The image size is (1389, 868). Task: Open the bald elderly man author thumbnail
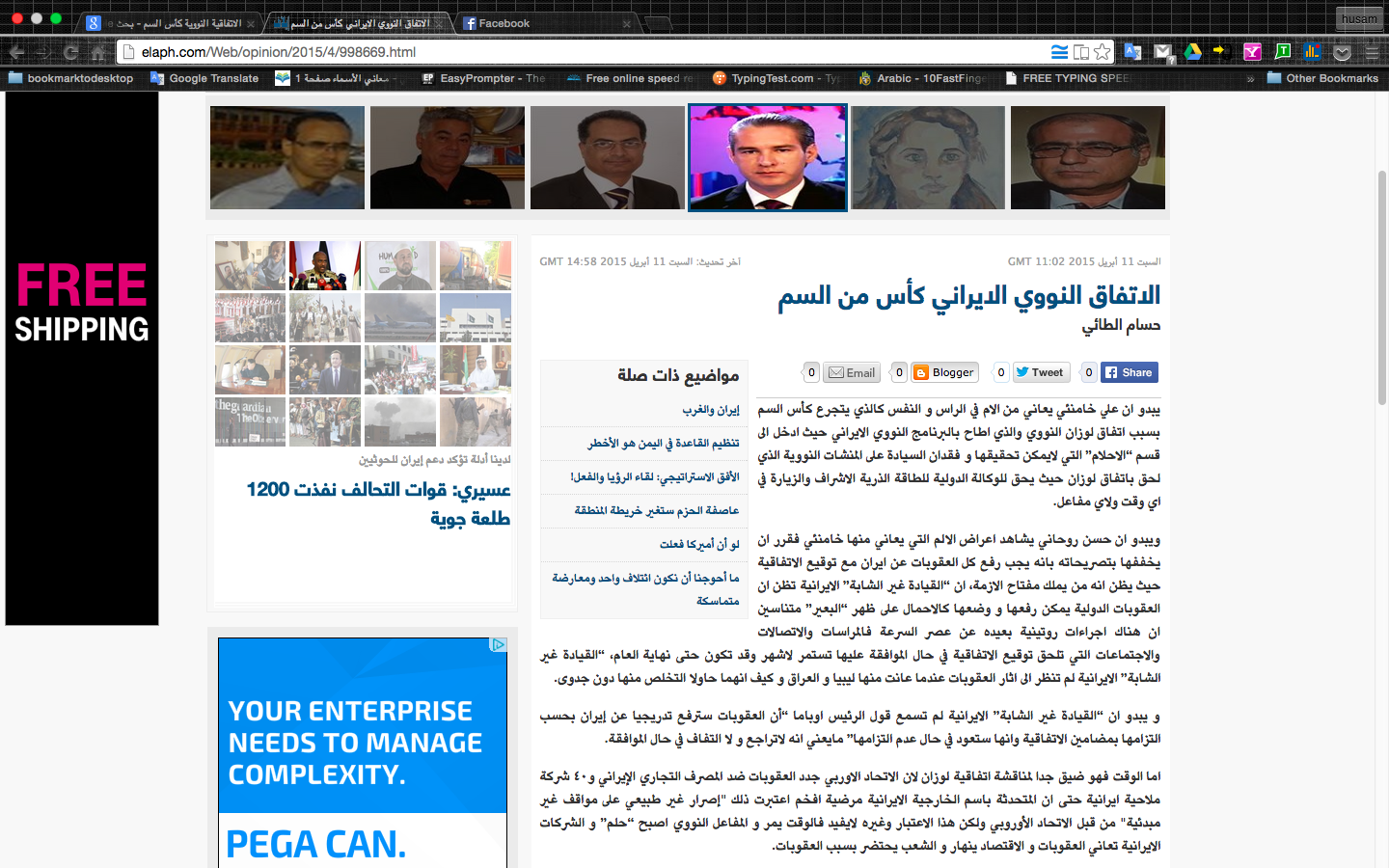(x=1088, y=157)
